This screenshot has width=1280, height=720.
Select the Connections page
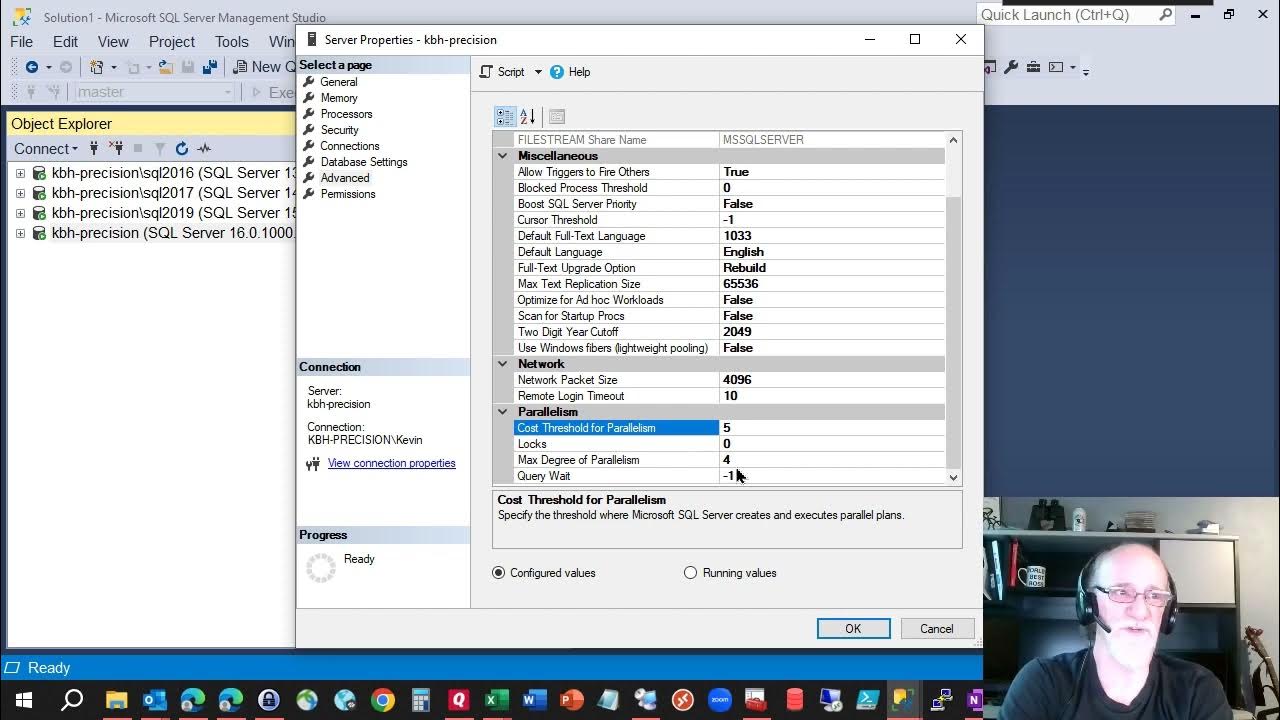349,146
